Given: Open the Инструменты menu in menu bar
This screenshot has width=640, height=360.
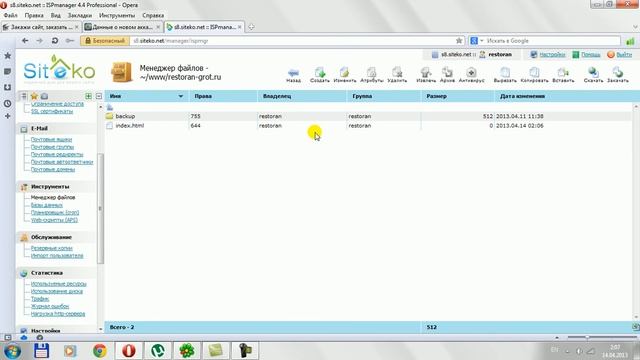Looking at the screenshot, I should 117,15.
